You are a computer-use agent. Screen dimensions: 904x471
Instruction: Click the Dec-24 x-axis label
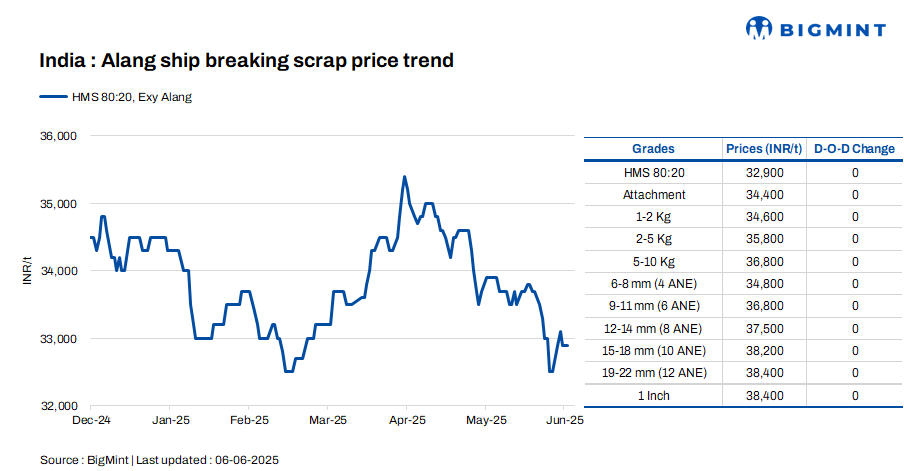coord(91,421)
